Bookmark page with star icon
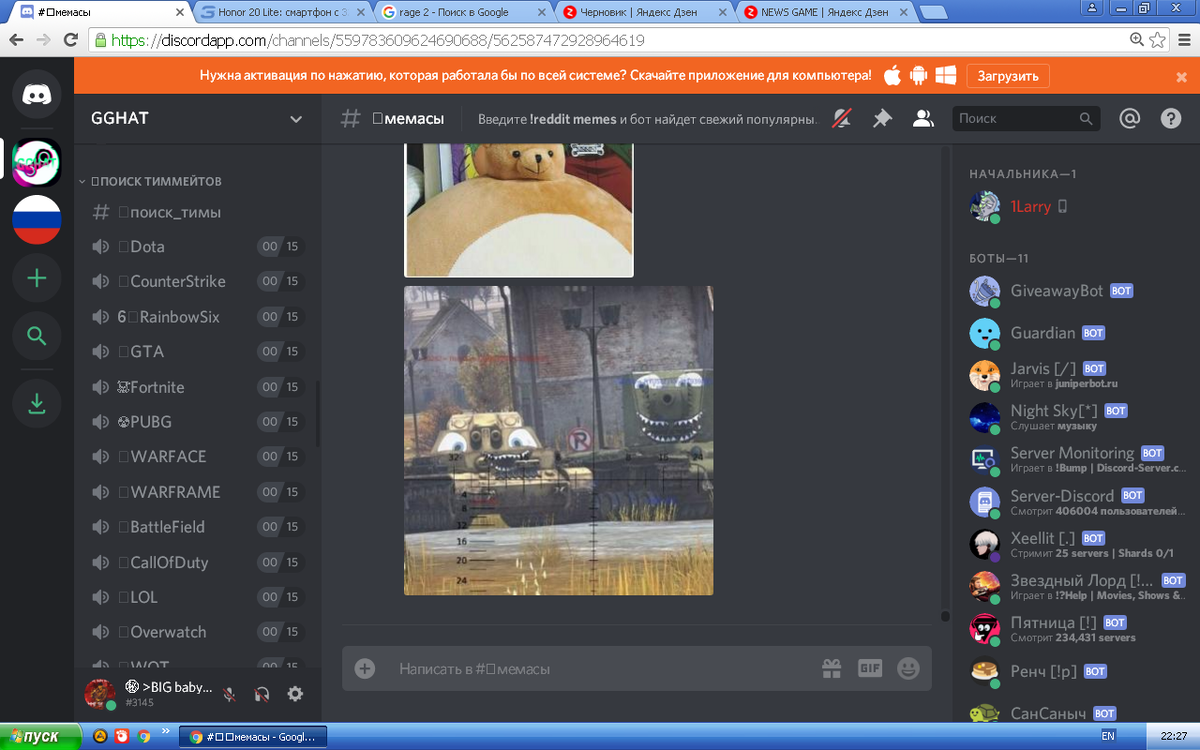The image size is (1200, 750). tap(1158, 40)
